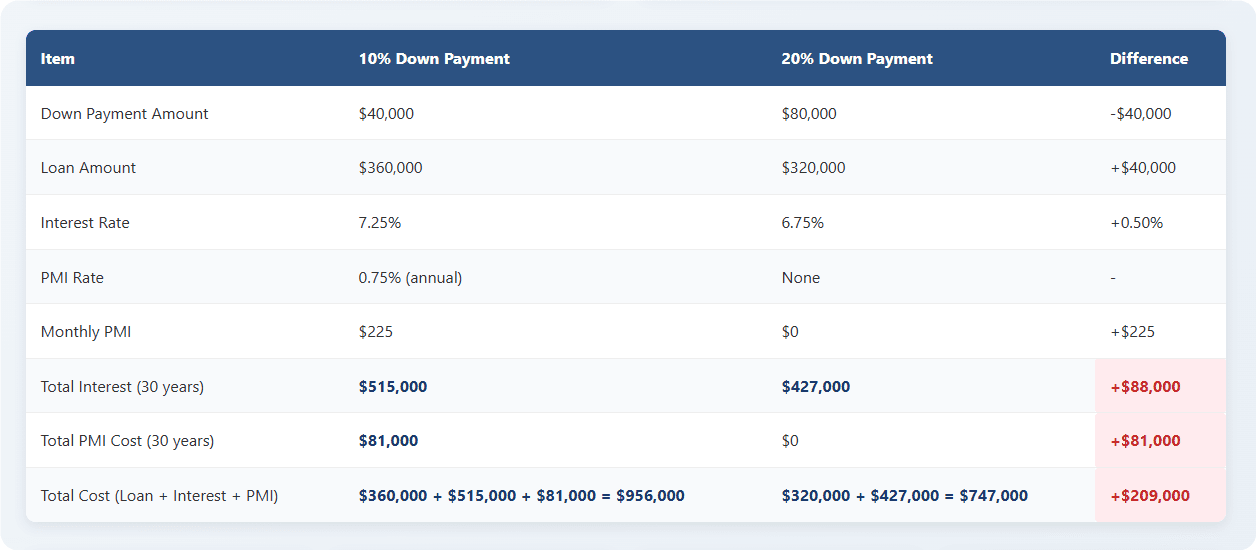Select the Total PMI Cost (30 years) label
The image size is (1256, 550).
(127, 441)
